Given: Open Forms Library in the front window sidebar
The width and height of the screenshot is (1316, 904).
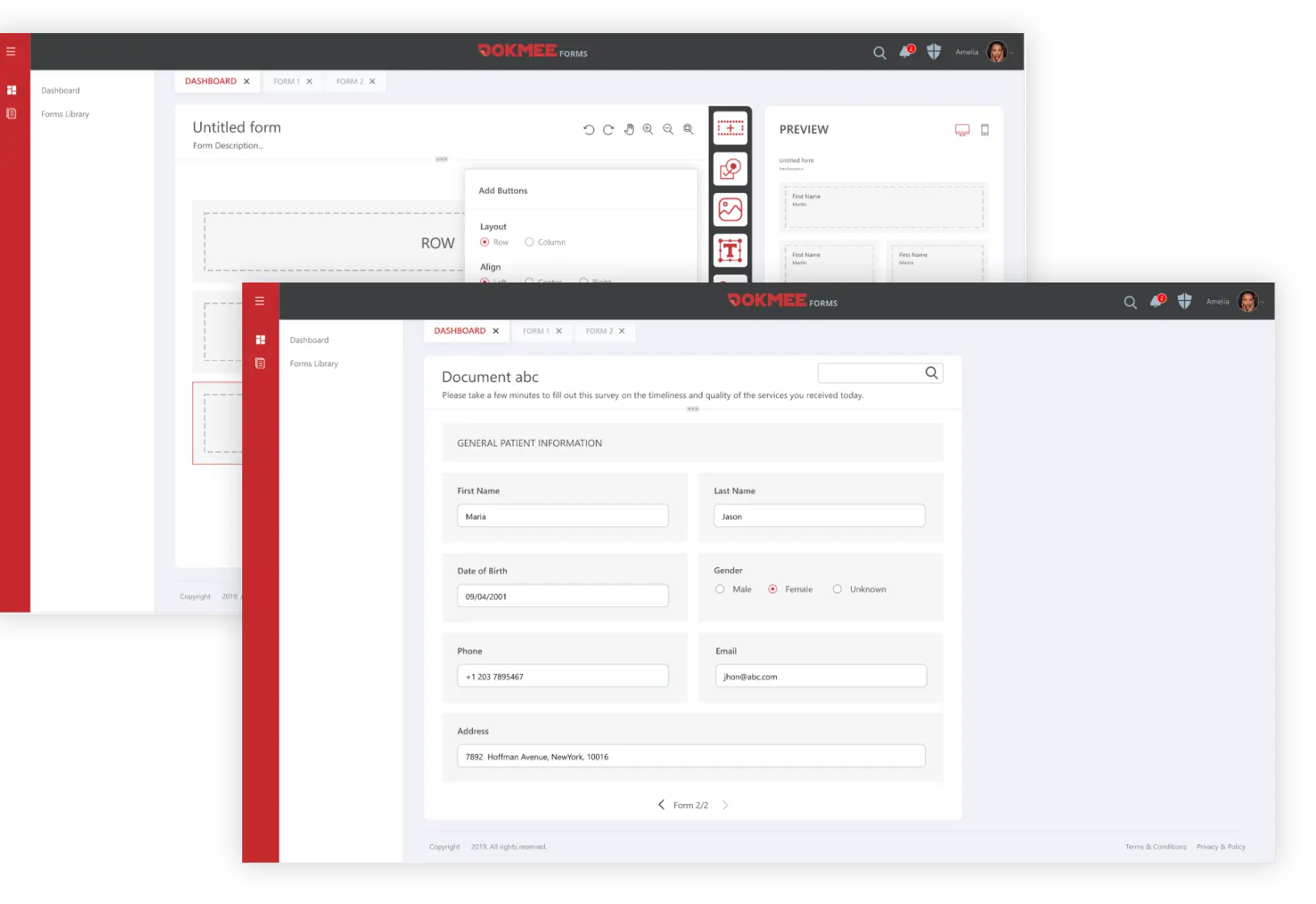Looking at the screenshot, I should pos(314,364).
